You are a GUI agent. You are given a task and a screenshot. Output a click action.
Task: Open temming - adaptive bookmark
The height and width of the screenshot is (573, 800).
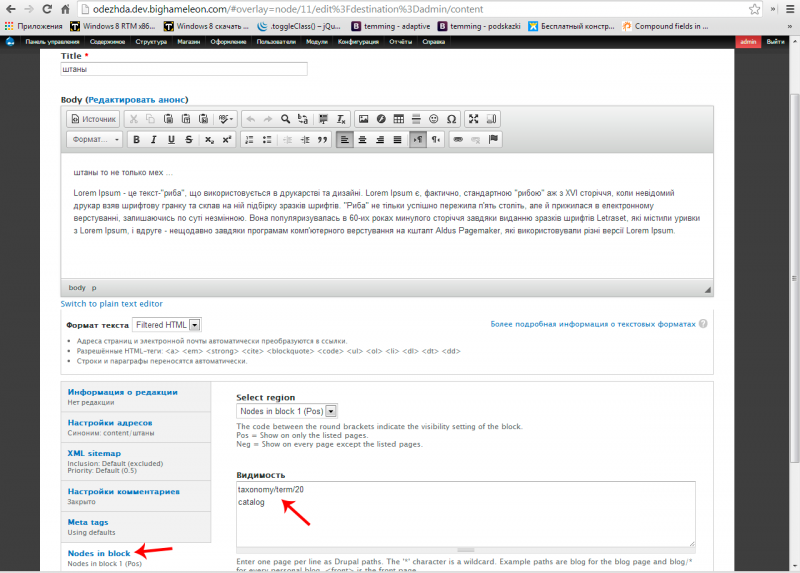click(x=391, y=26)
